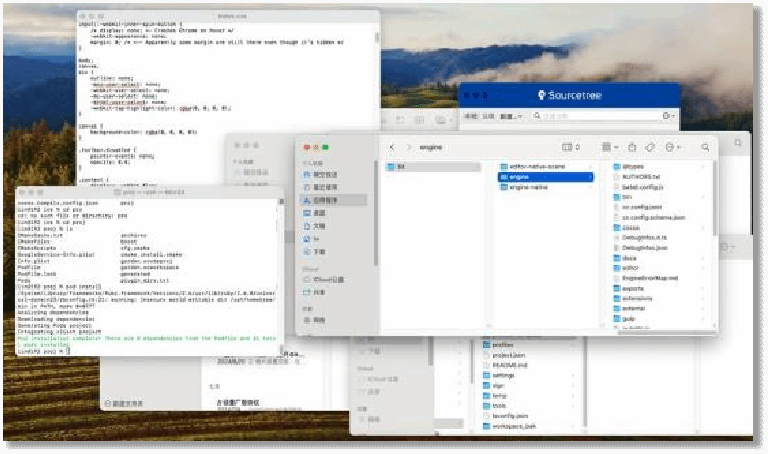Screen dimensions: 768x454
Task: Open the Finder group-by dropdown
Action: 608,147
